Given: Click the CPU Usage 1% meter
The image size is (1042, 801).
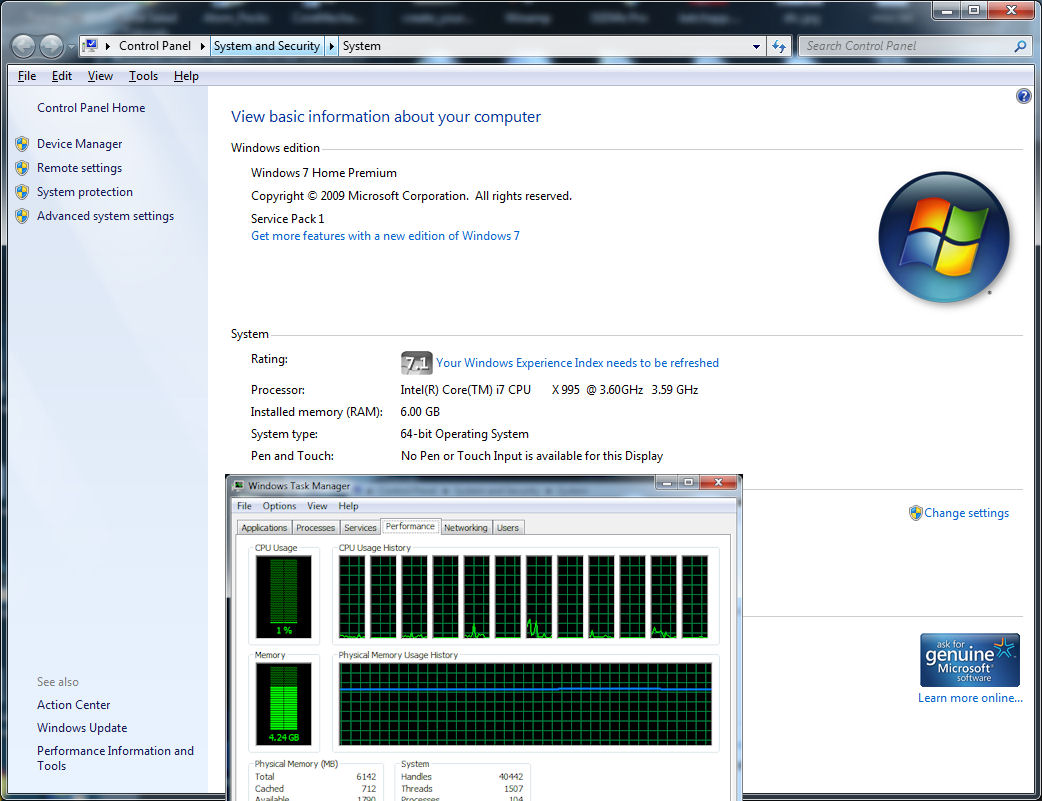Looking at the screenshot, I should coord(284,596).
